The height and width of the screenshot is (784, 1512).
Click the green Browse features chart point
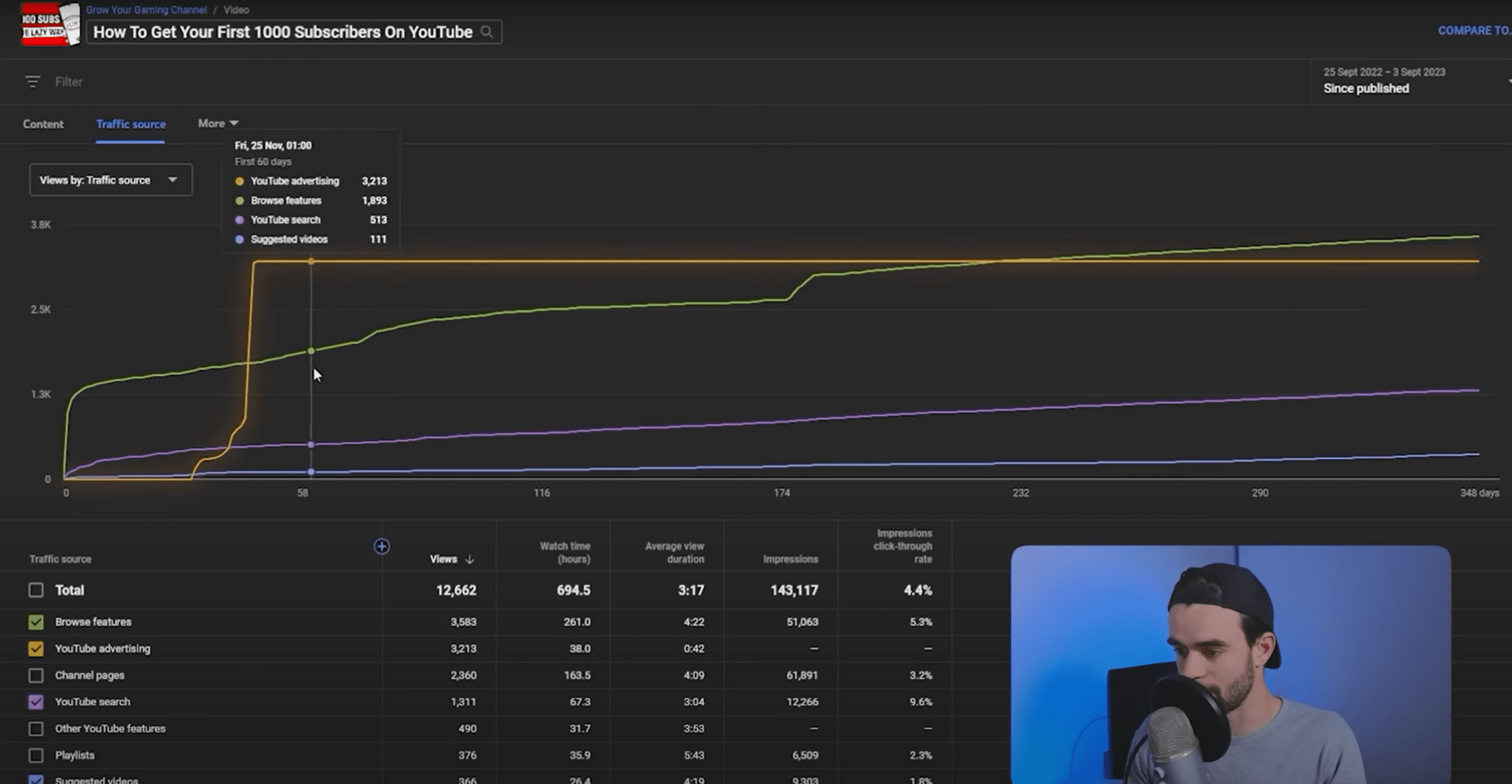tap(311, 351)
